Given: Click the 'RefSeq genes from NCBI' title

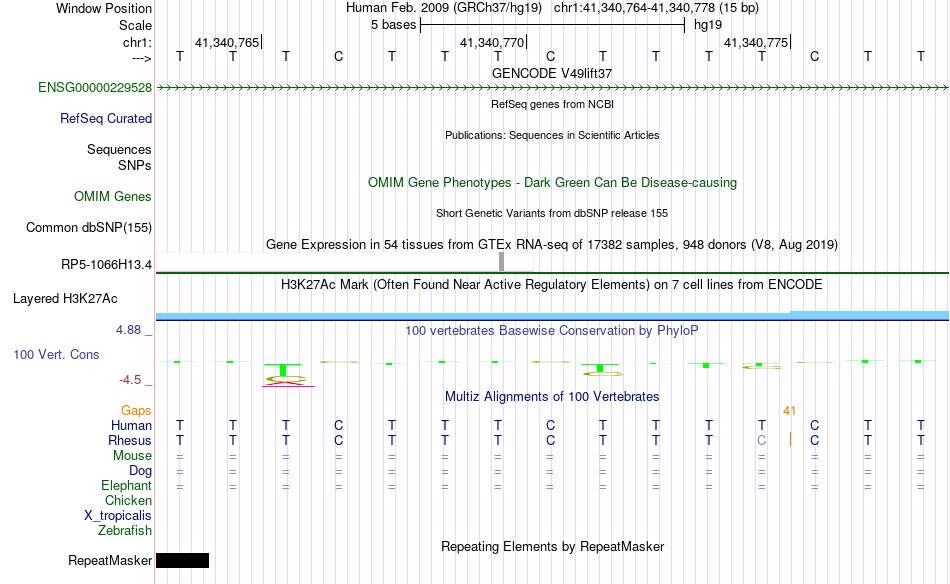Looking at the screenshot, I should tap(553, 104).
